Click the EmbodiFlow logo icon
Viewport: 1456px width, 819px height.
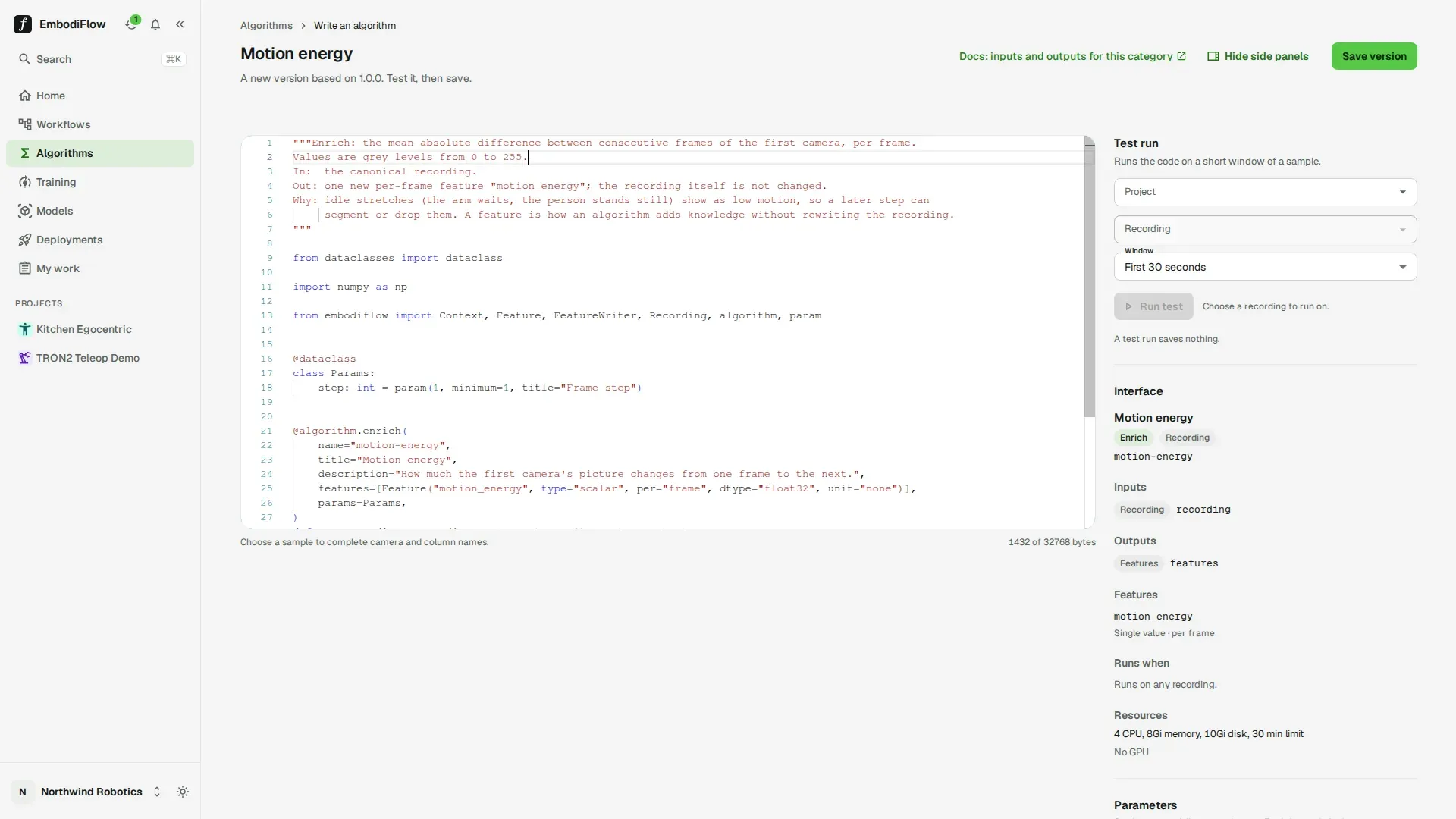click(x=23, y=24)
